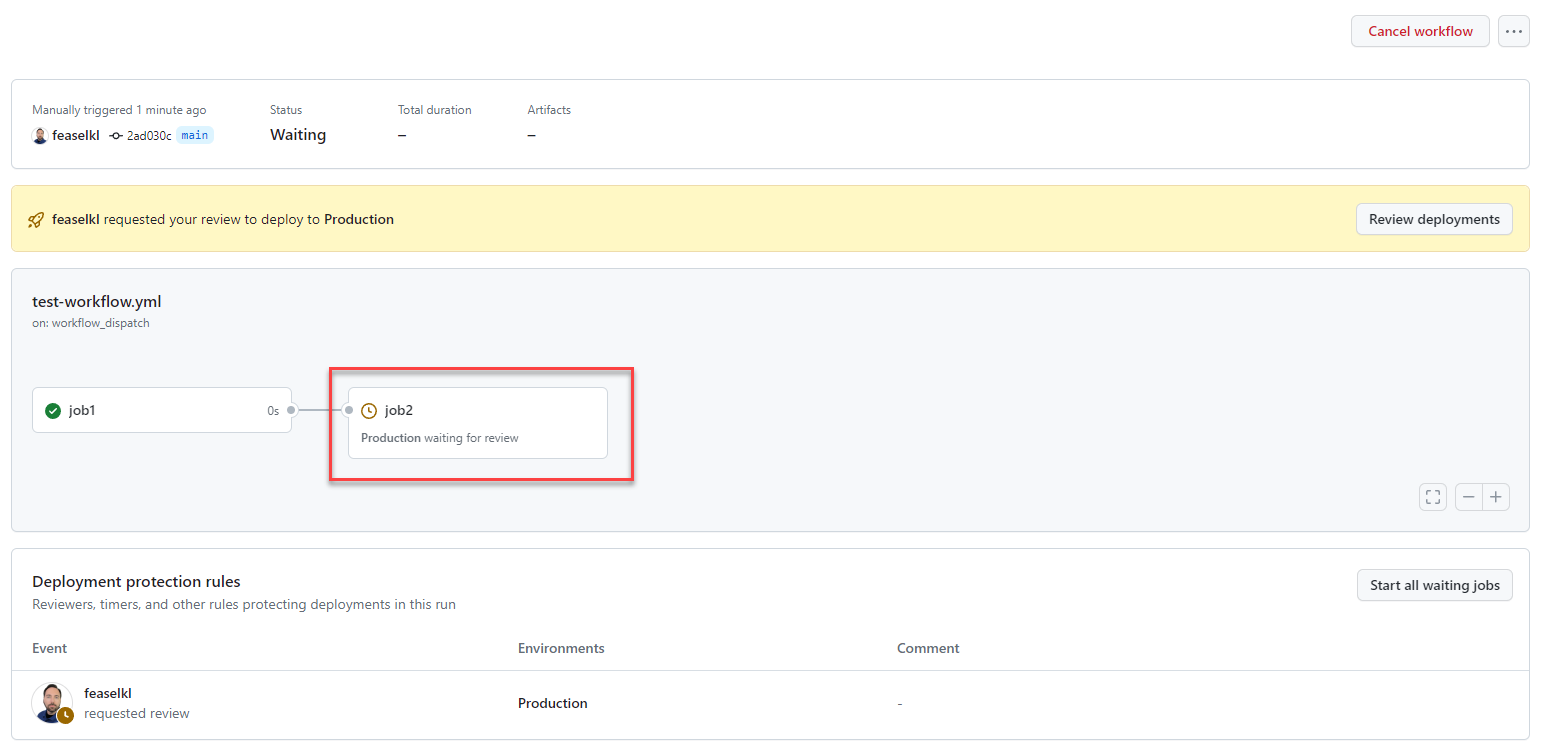This screenshot has width=1547, height=751.
Task: Click the main branch label
Action: pyautogui.click(x=195, y=135)
